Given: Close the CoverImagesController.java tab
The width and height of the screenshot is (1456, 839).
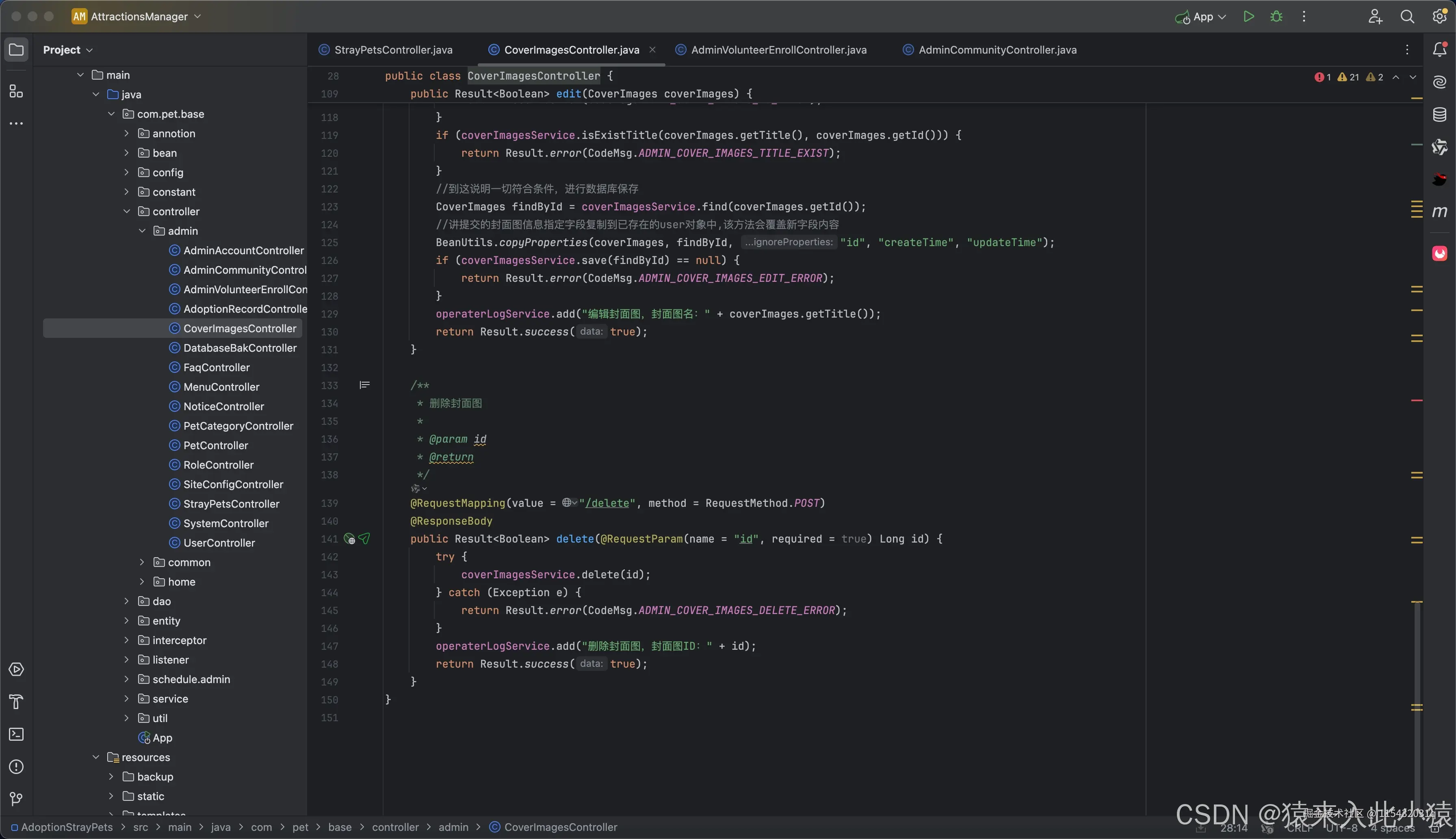Looking at the screenshot, I should 652,50.
